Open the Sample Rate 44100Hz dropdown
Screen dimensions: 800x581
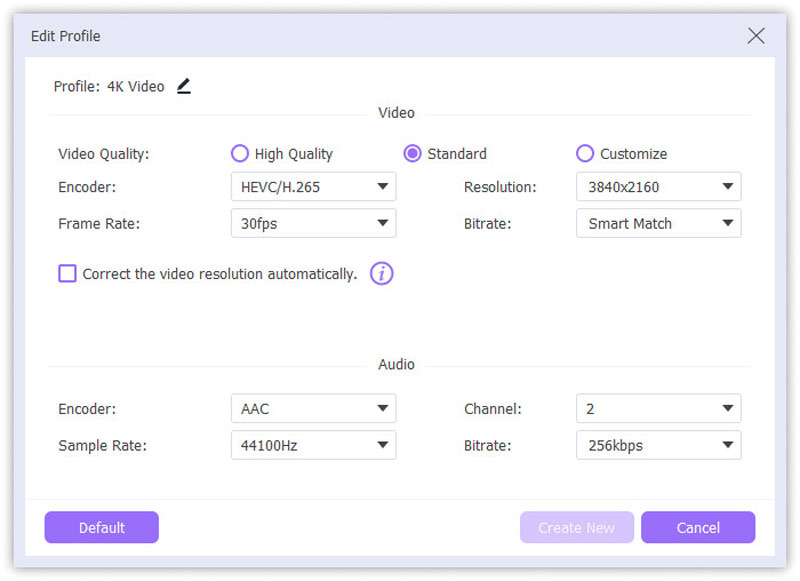pyautogui.click(x=313, y=445)
